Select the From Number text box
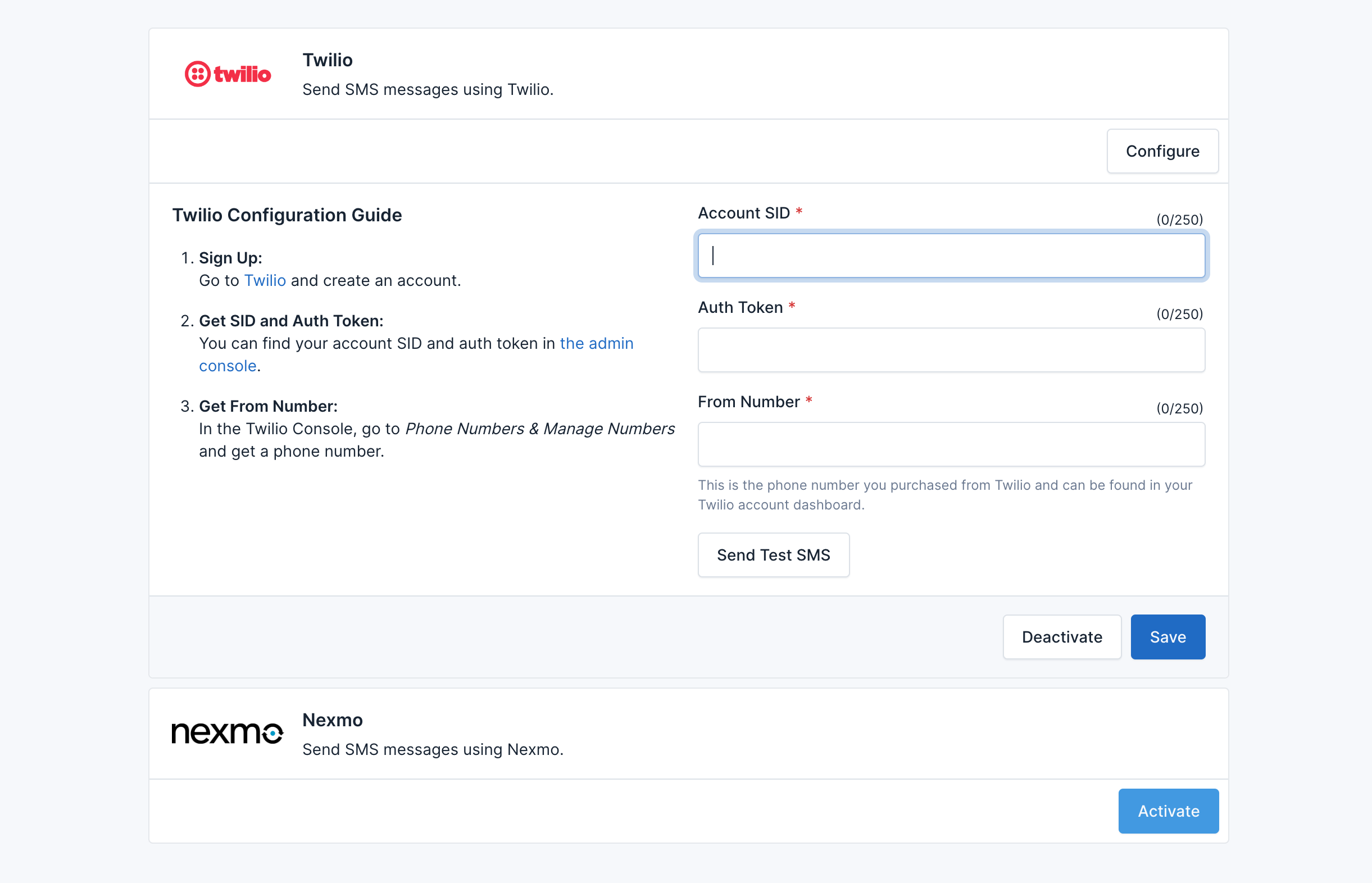Image resolution: width=1372 pixels, height=883 pixels. [x=951, y=444]
